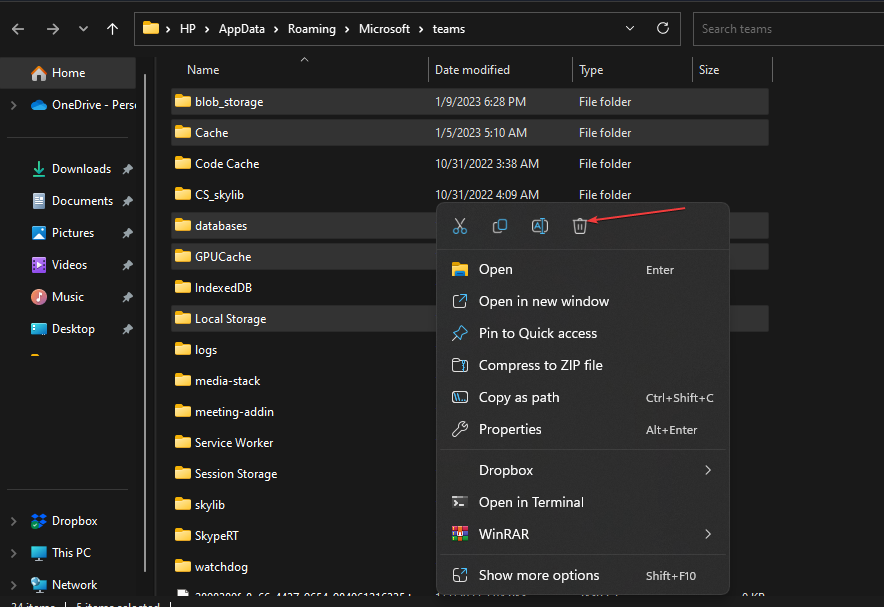This screenshot has width=884, height=607.
Task: Select the Local Storage folder
Action: coord(303,319)
